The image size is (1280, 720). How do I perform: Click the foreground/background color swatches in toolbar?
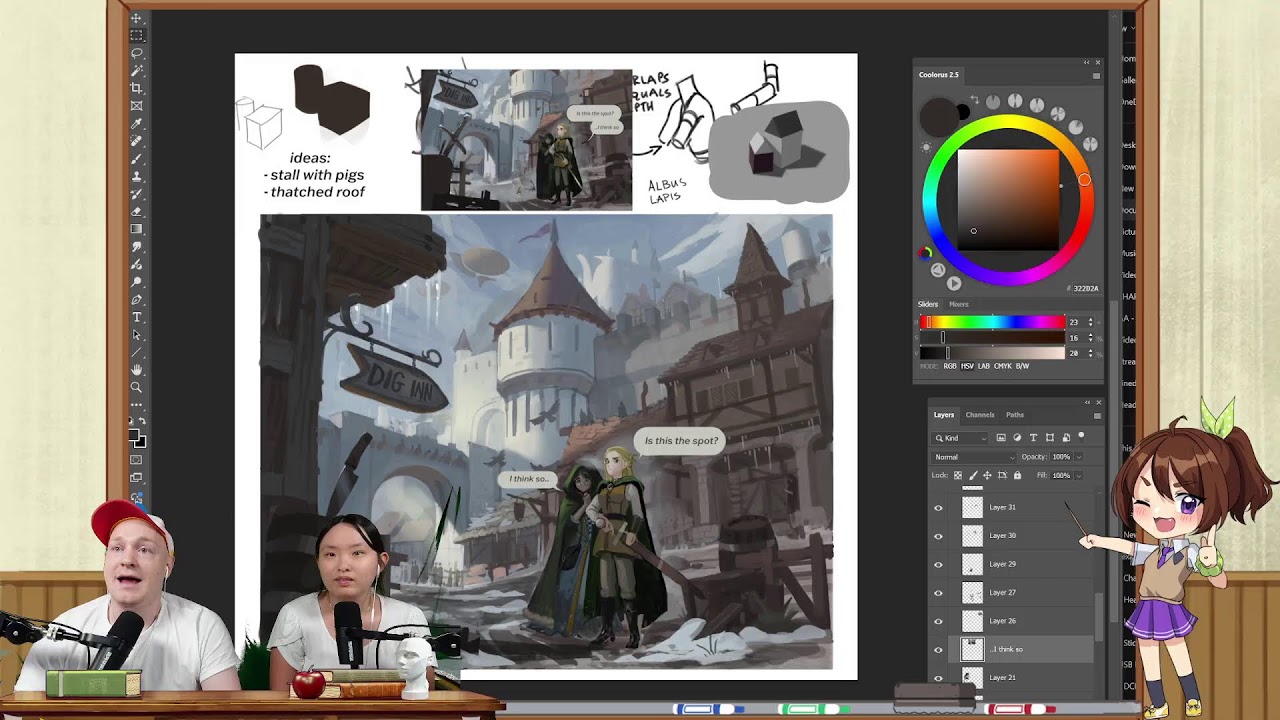tap(137, 438)
